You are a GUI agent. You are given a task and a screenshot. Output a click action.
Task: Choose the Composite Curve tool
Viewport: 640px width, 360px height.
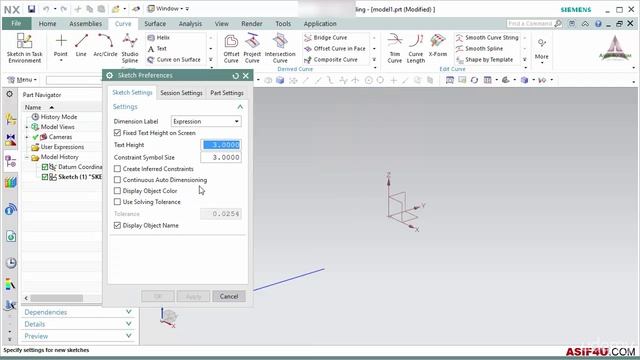coord(331,60)
